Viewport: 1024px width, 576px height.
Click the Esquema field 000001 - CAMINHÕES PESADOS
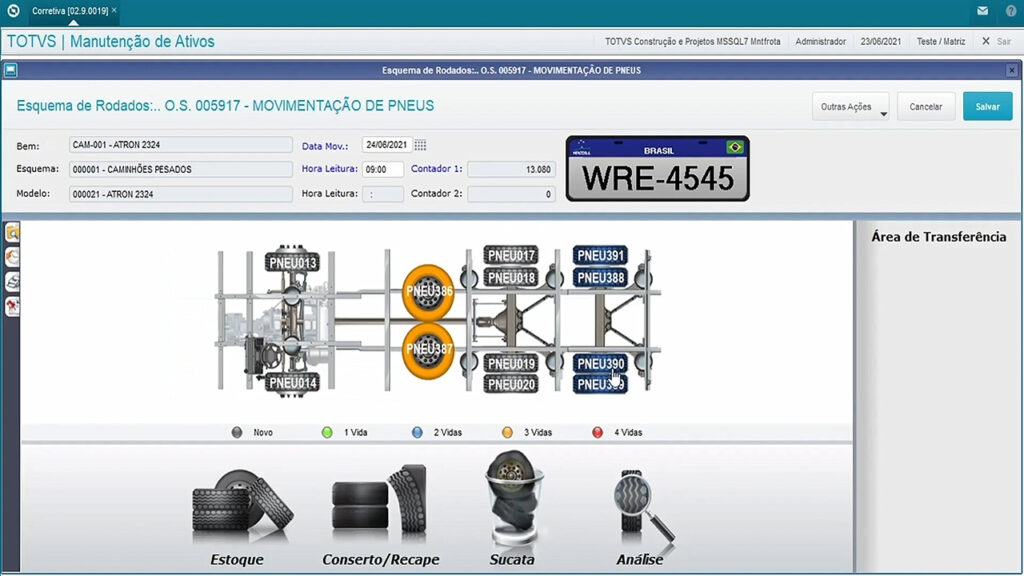pyautogui.click(x=180, y=169)
